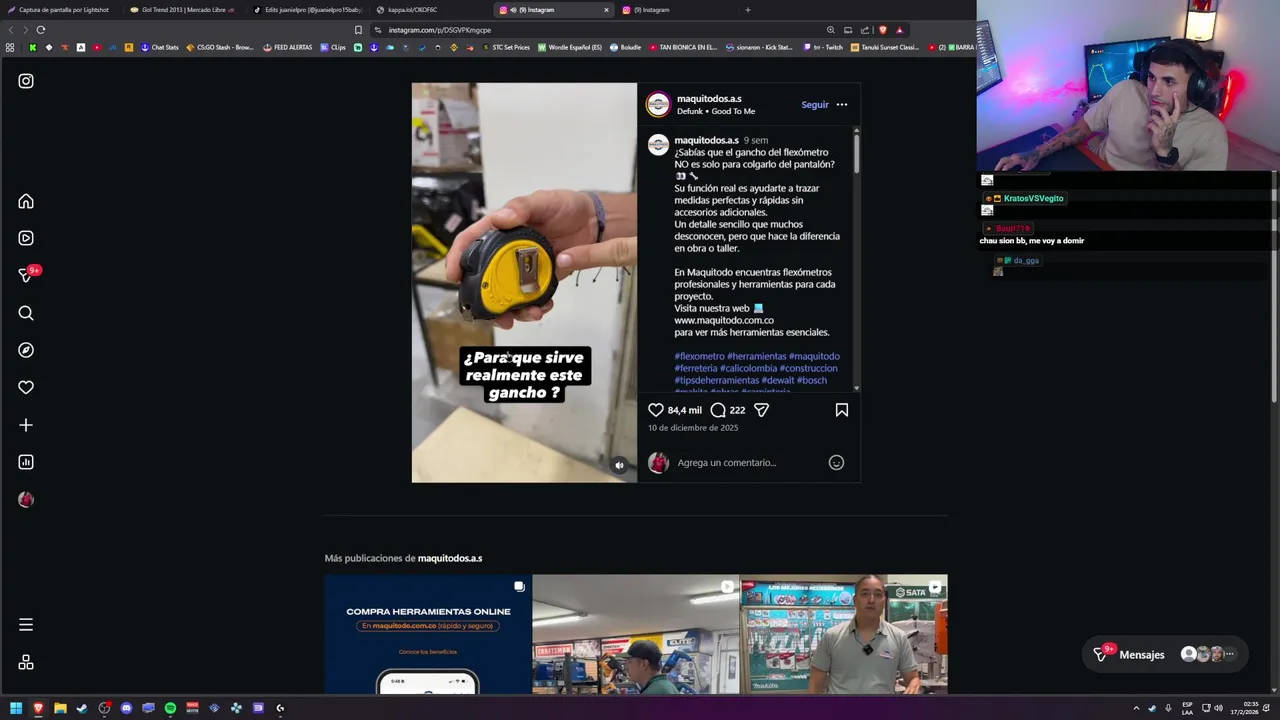Open Steam from the taskbar
The width and height of the screenshot is (1280, 720).
(x=82, y=708)
